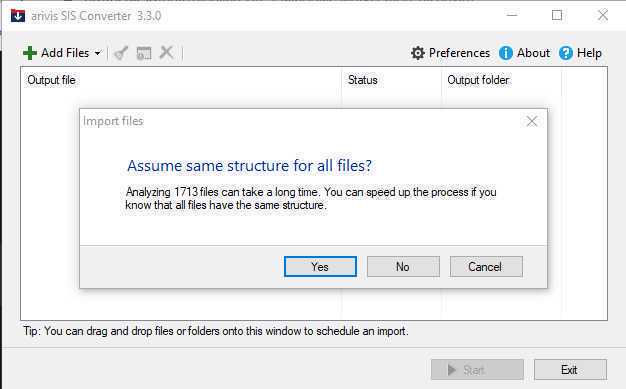Image resolution: width=626 pixels, height=389 pixels.
Task: Click the Add Files text label
Action: 65,53
